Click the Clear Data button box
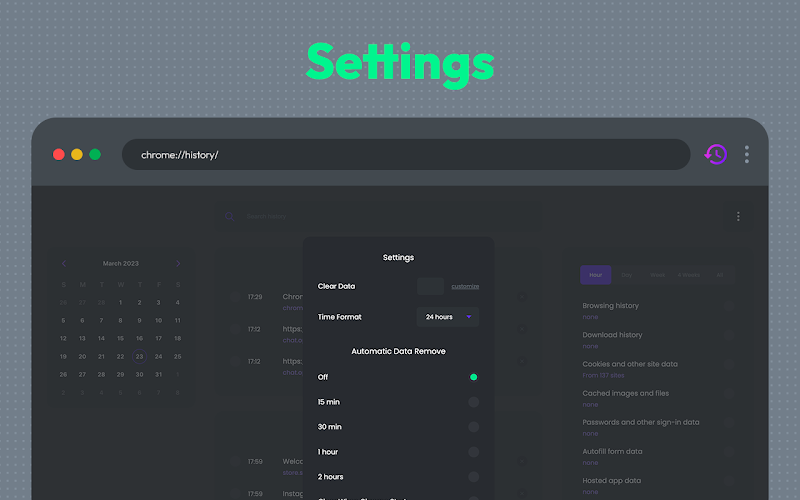The width and height of the screenshot is (800, 500). (430, 286)
